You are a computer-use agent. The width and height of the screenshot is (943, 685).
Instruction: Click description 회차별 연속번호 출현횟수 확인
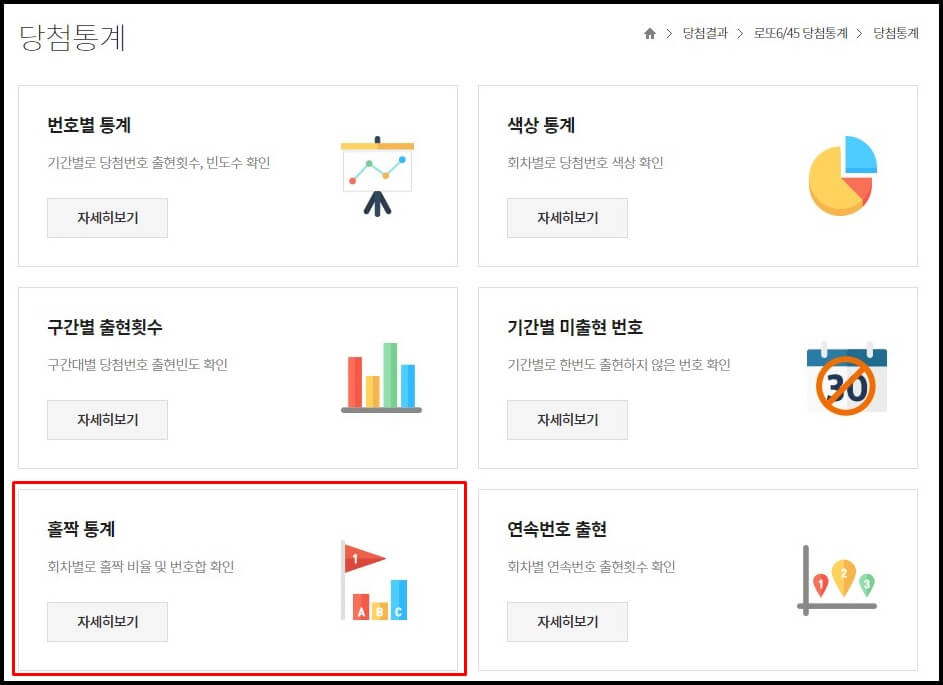click(x=591, y=567)
